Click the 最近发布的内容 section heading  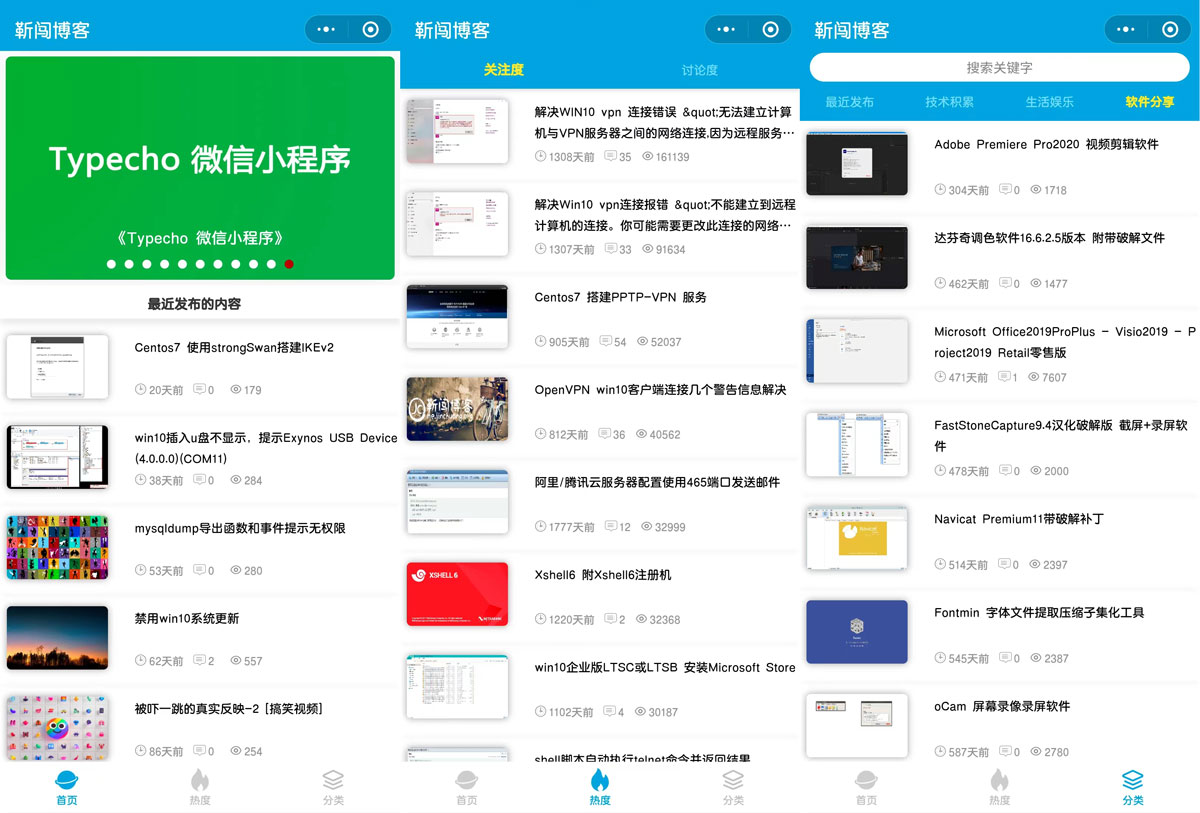(x=194, y=303)
